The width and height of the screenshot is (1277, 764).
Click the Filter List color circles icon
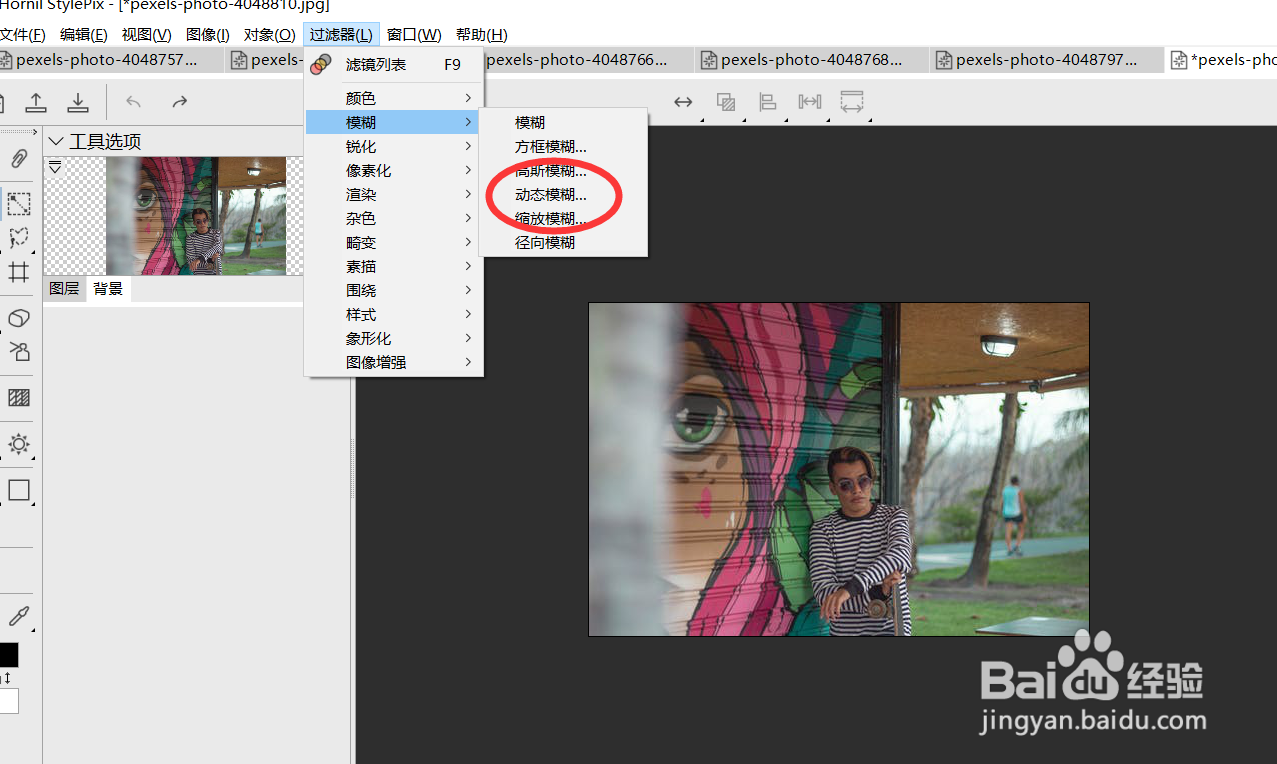[x=321, y=65]
